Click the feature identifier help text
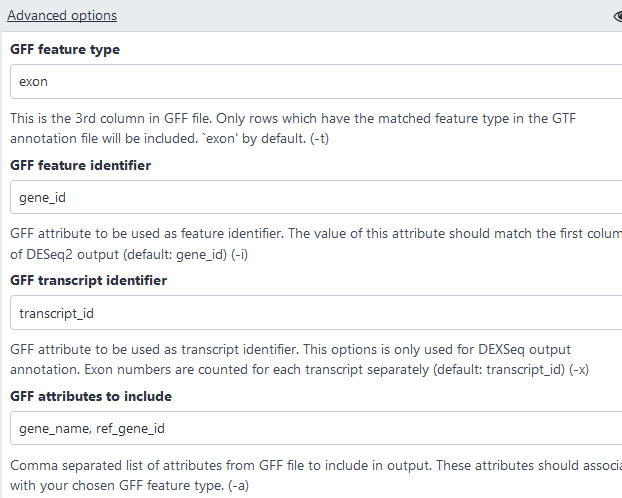This screenshot has width=622, height=498. coord(300,234)
